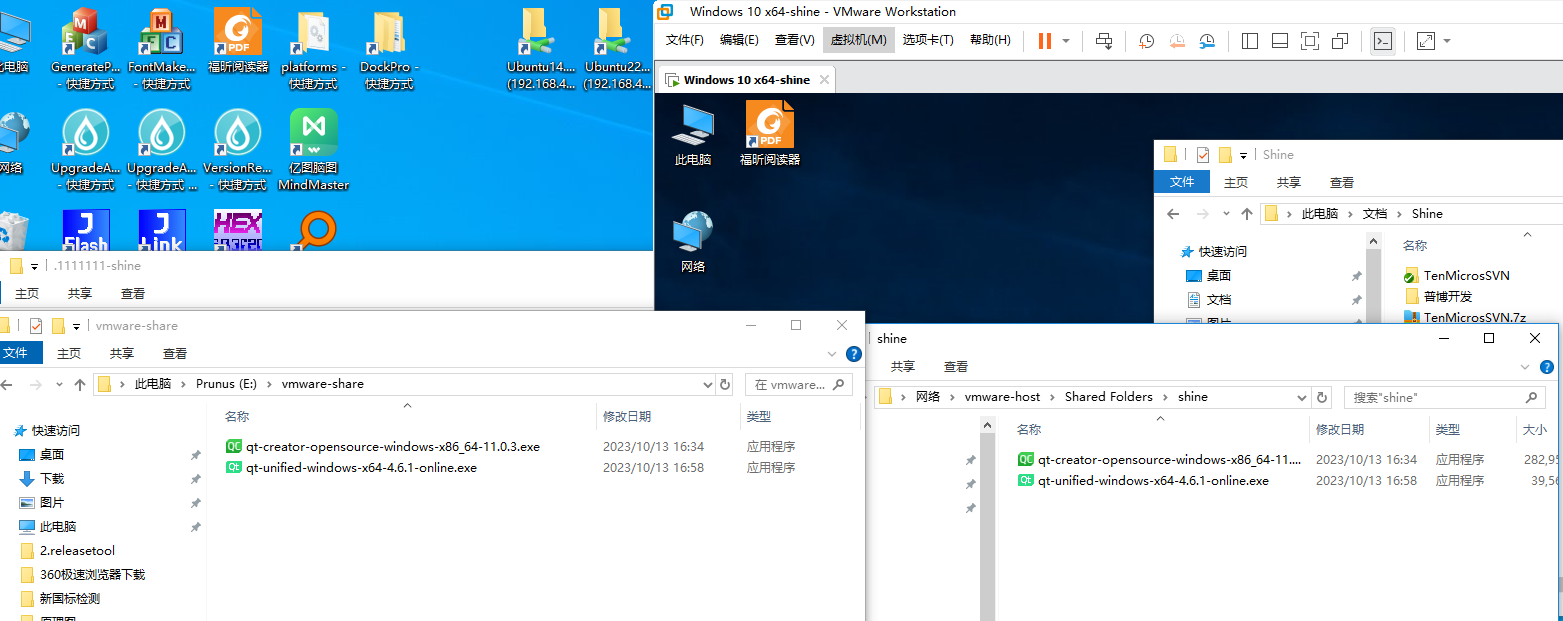Image resolution: width=1563 pixels, height=621 pixels.
Task: Click up-arrow navigation in vmware-share window
Action: [x=80, y=384]
